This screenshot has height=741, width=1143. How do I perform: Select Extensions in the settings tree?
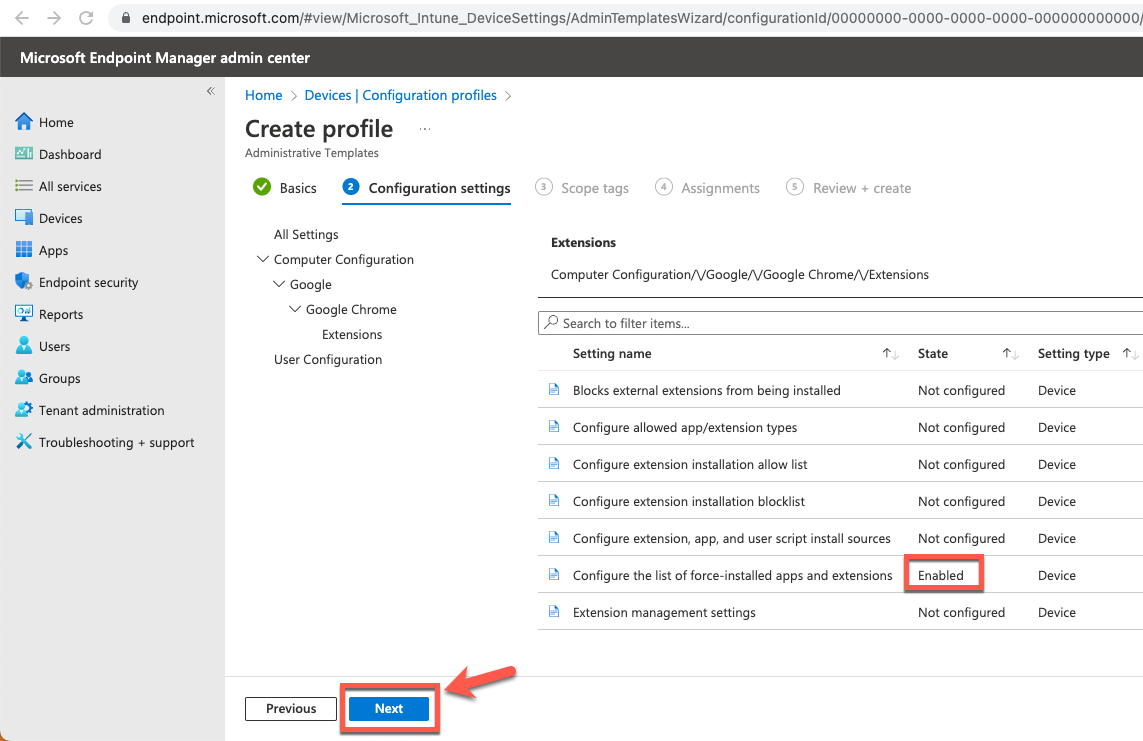[x=352, y=334]
